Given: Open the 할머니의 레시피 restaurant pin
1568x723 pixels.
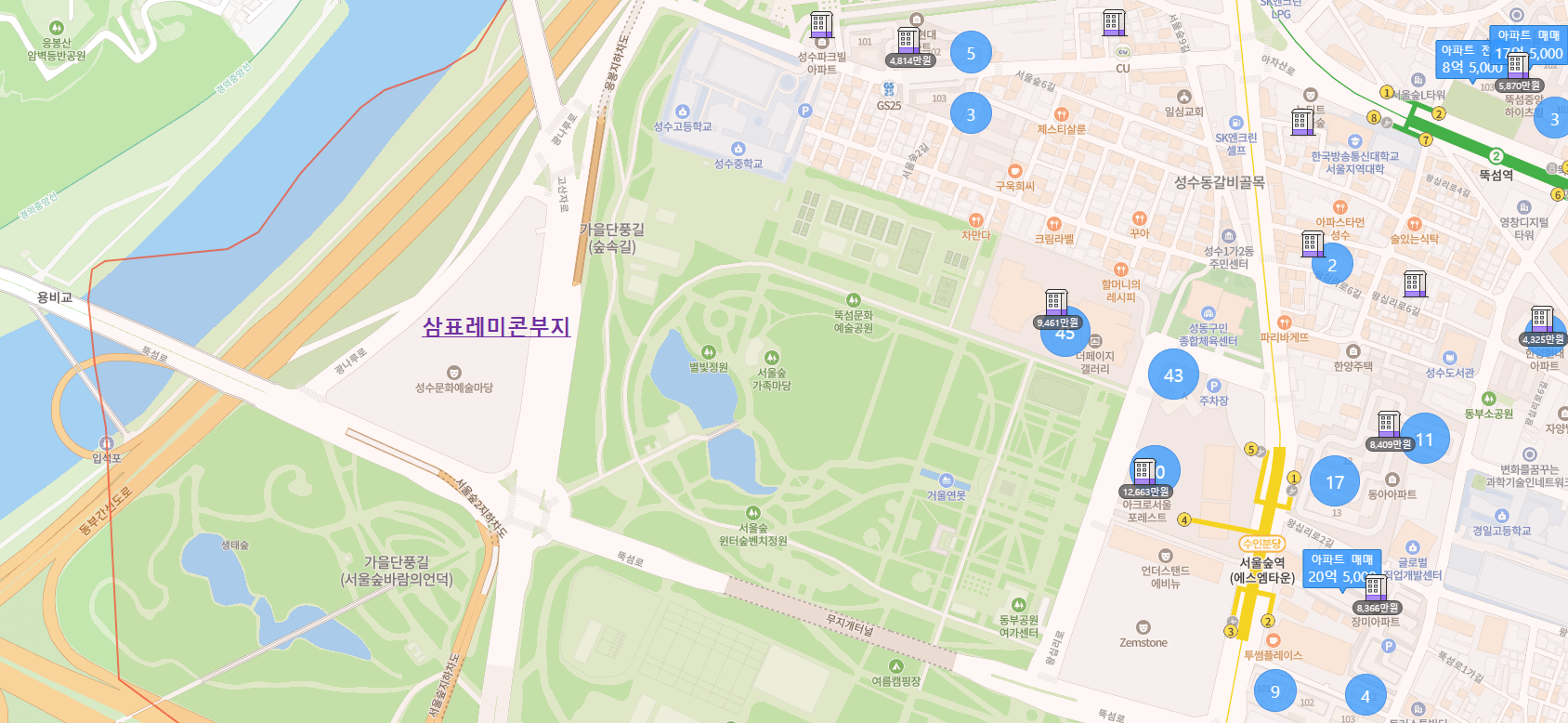Looking at the screenshot, I should tap(1120, 269).
